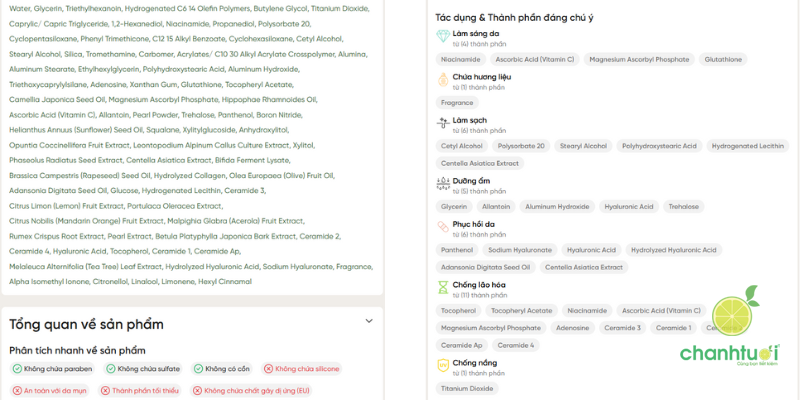Collapse the Tổng quan về sản phẩm section

coord(369,321)
